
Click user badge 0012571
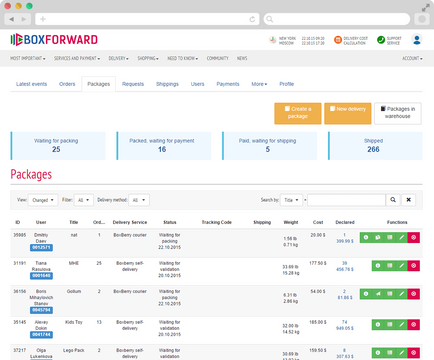click(x=41, y=247)
